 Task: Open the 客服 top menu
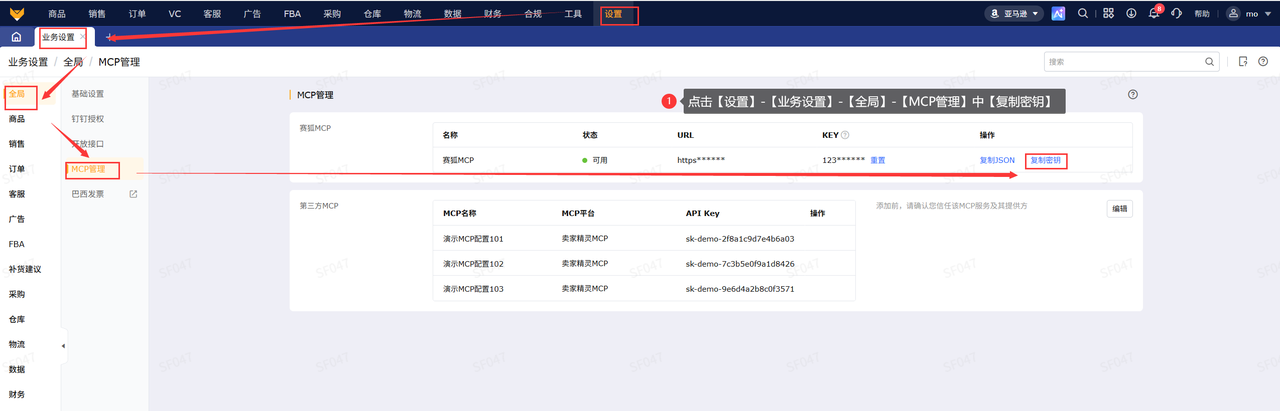[212, 14]
